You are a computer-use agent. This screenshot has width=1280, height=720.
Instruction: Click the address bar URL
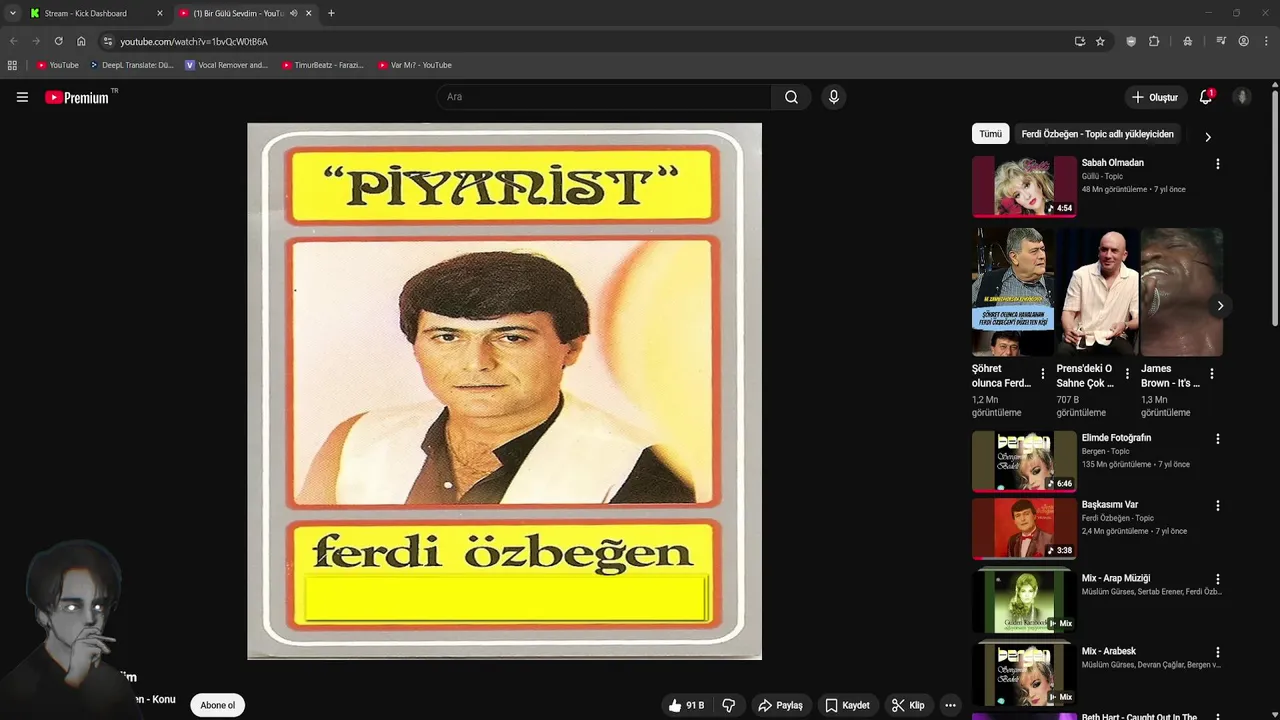(x=194, y=41)
